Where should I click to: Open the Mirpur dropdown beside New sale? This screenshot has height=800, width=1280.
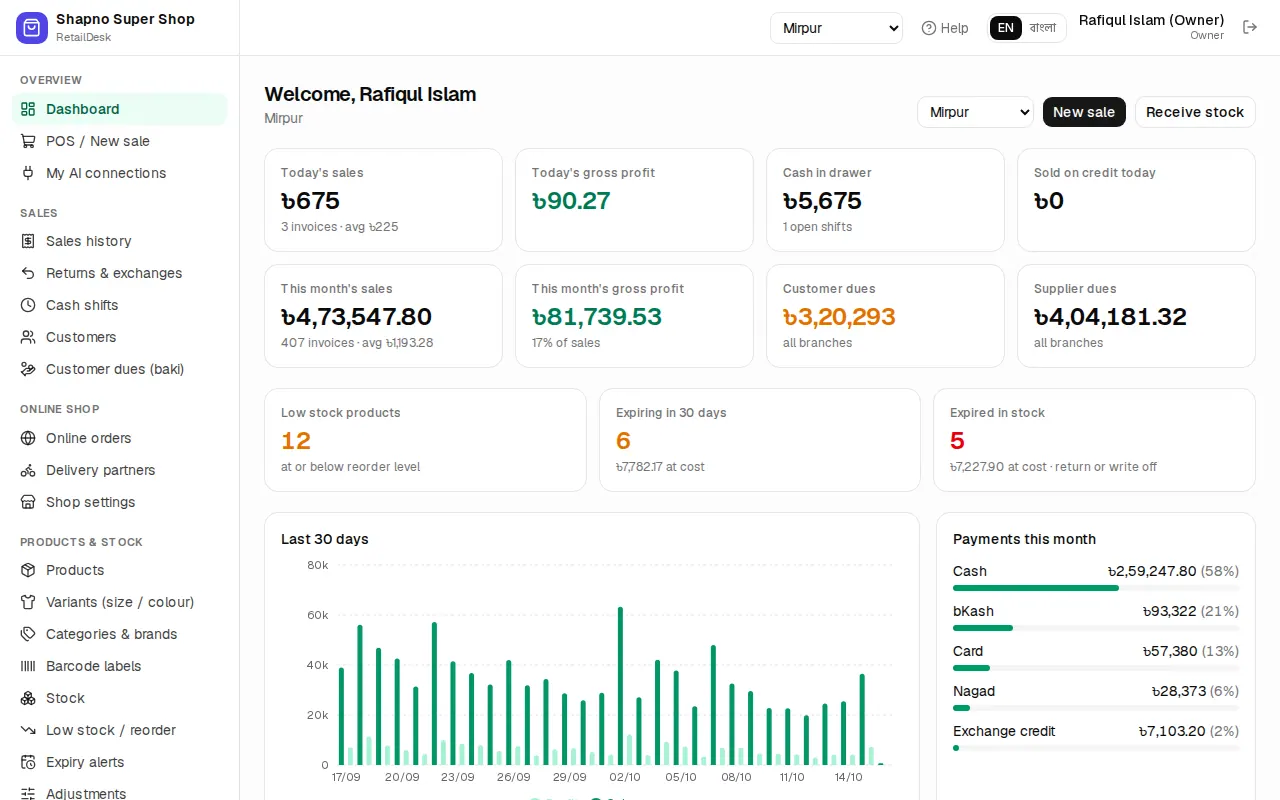coord(975,112)
